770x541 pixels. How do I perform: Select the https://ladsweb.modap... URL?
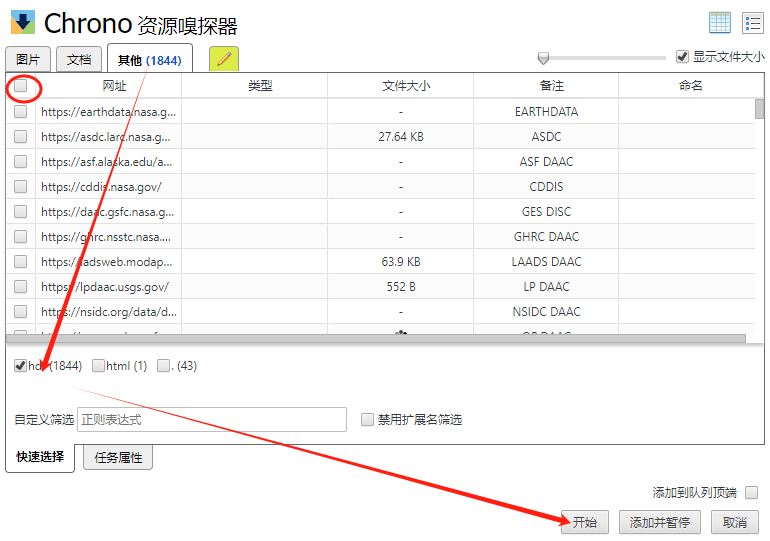click(107, 262)
